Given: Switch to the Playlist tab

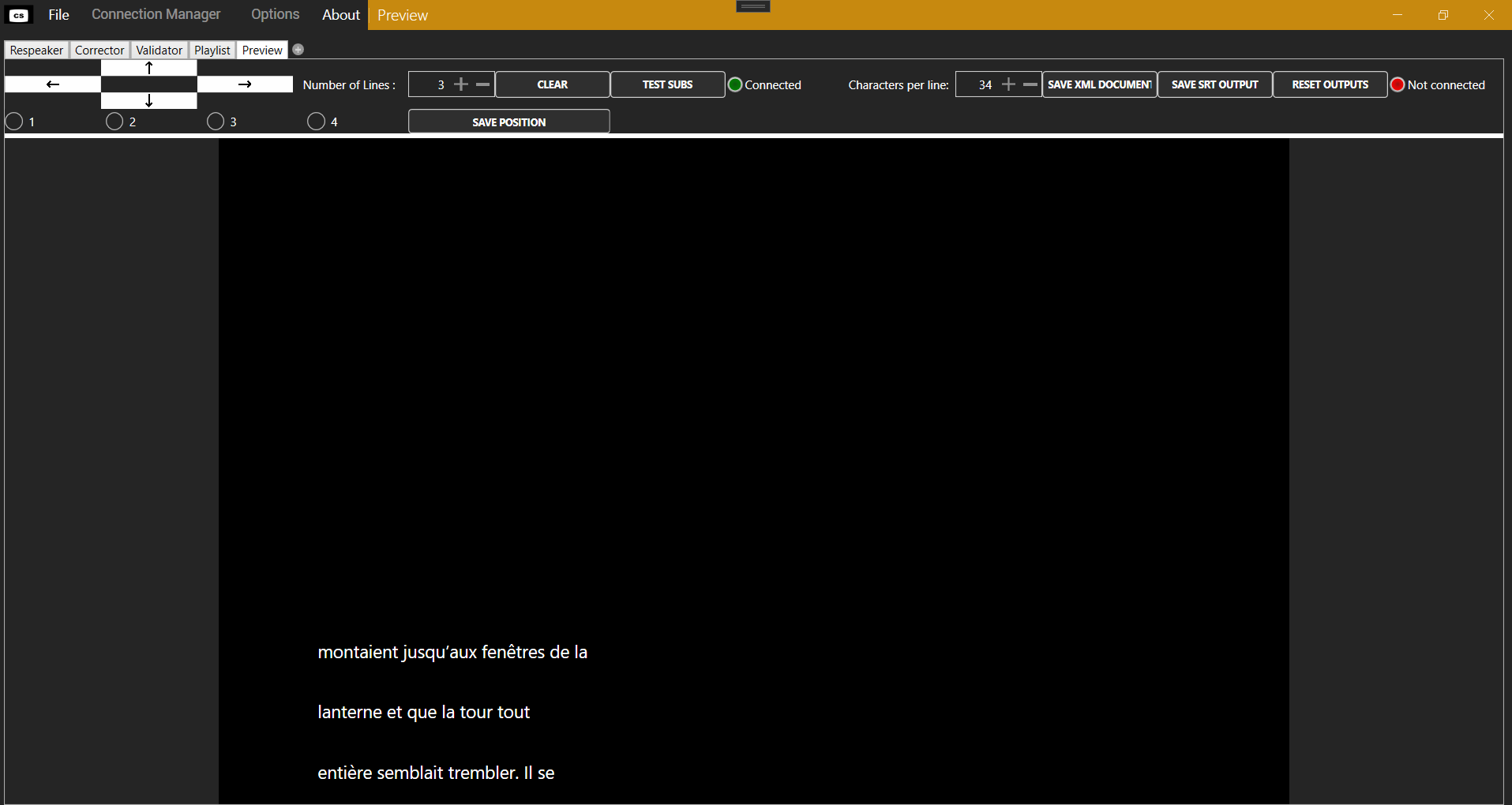Looking at the screenshot, I should (212, 50).
